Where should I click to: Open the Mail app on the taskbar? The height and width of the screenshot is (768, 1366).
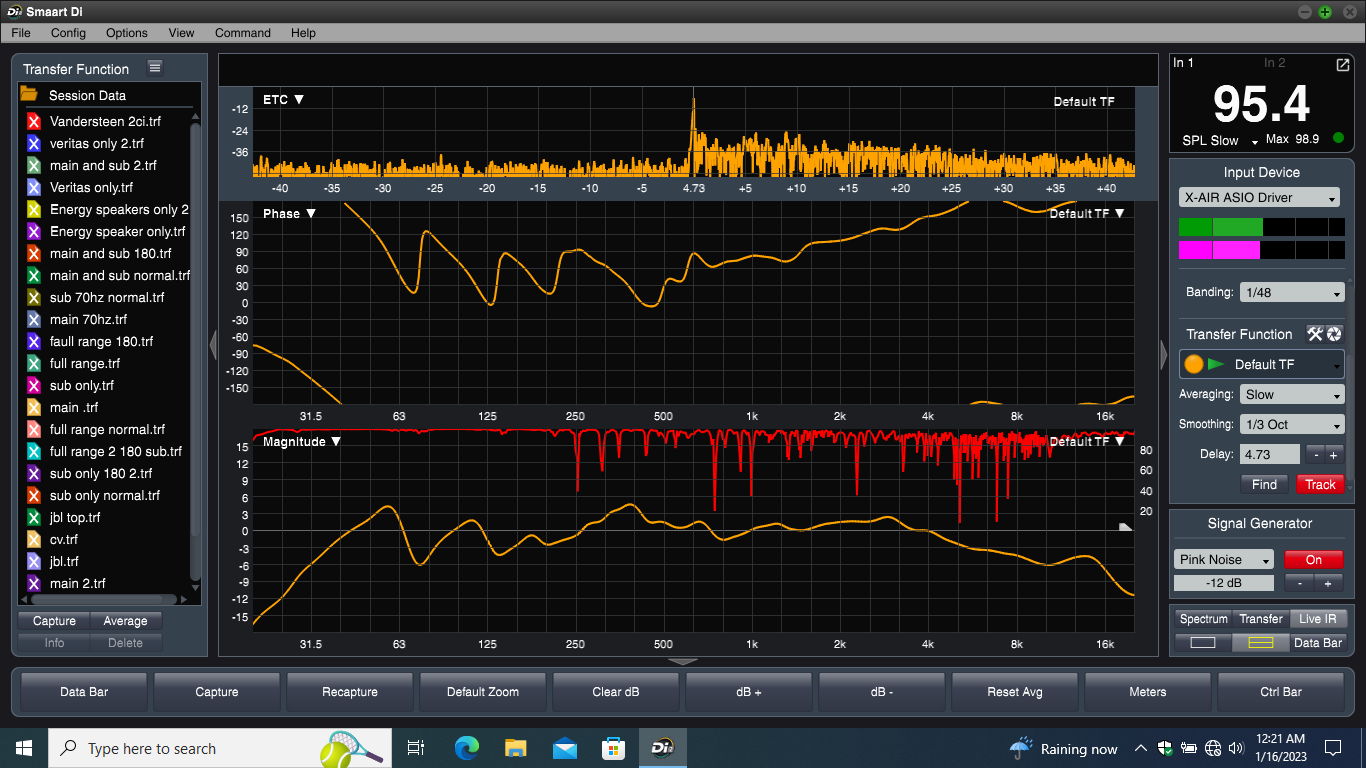pyautogui.click(x=564, y=748)
